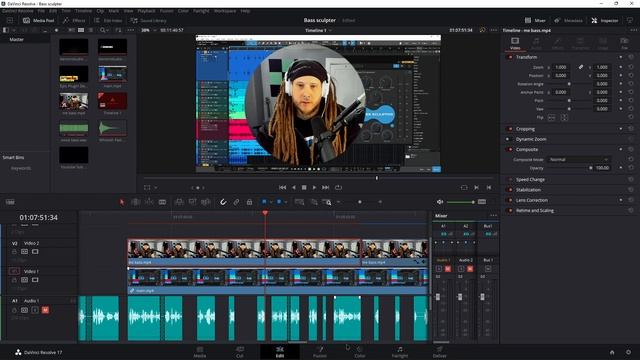Toggle the Mixer panel button

pos(535,20)
